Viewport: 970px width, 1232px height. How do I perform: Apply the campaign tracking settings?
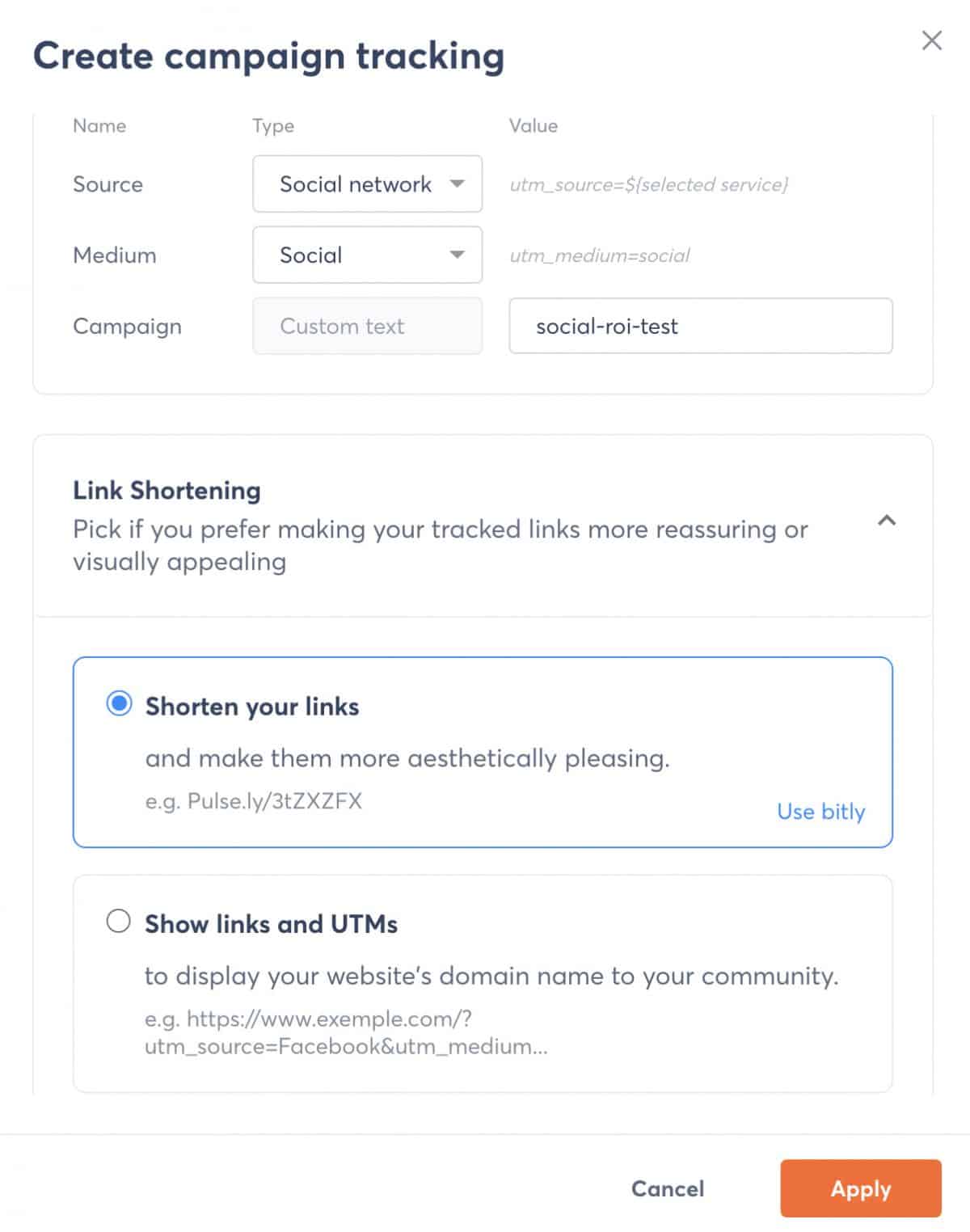click(860, 1188)
